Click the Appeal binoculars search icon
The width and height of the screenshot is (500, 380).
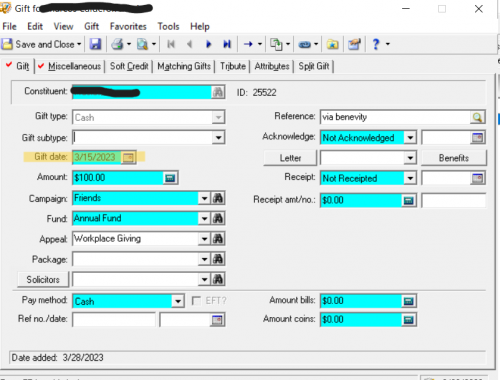[218, 239]
